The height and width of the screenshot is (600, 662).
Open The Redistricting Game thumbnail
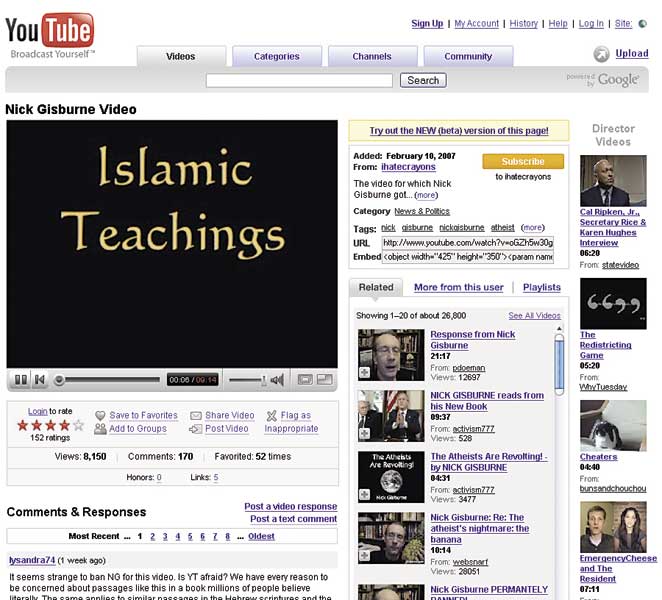(x=613, y=304)
